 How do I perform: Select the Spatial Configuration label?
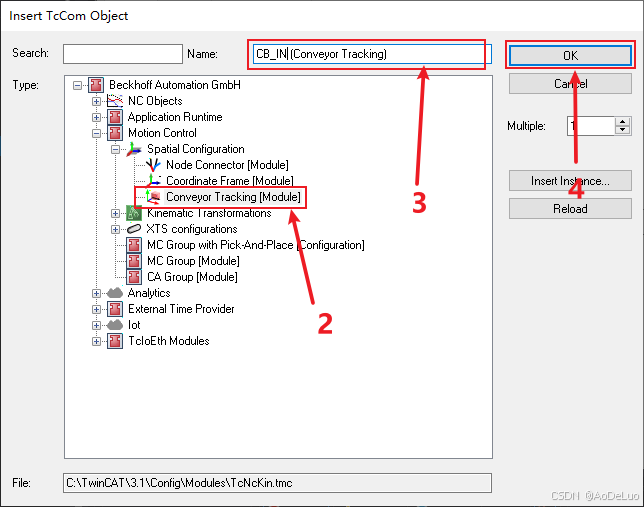click(196, 149)
